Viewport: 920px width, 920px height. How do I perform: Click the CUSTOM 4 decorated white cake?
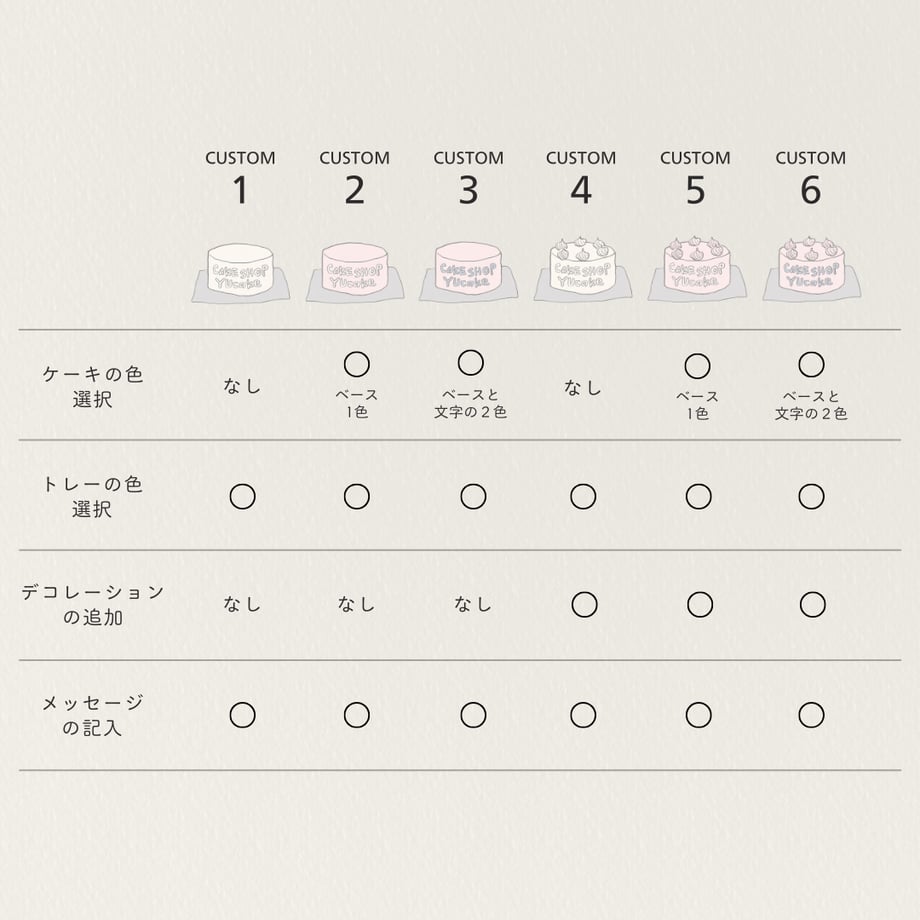tap(583, 269)
